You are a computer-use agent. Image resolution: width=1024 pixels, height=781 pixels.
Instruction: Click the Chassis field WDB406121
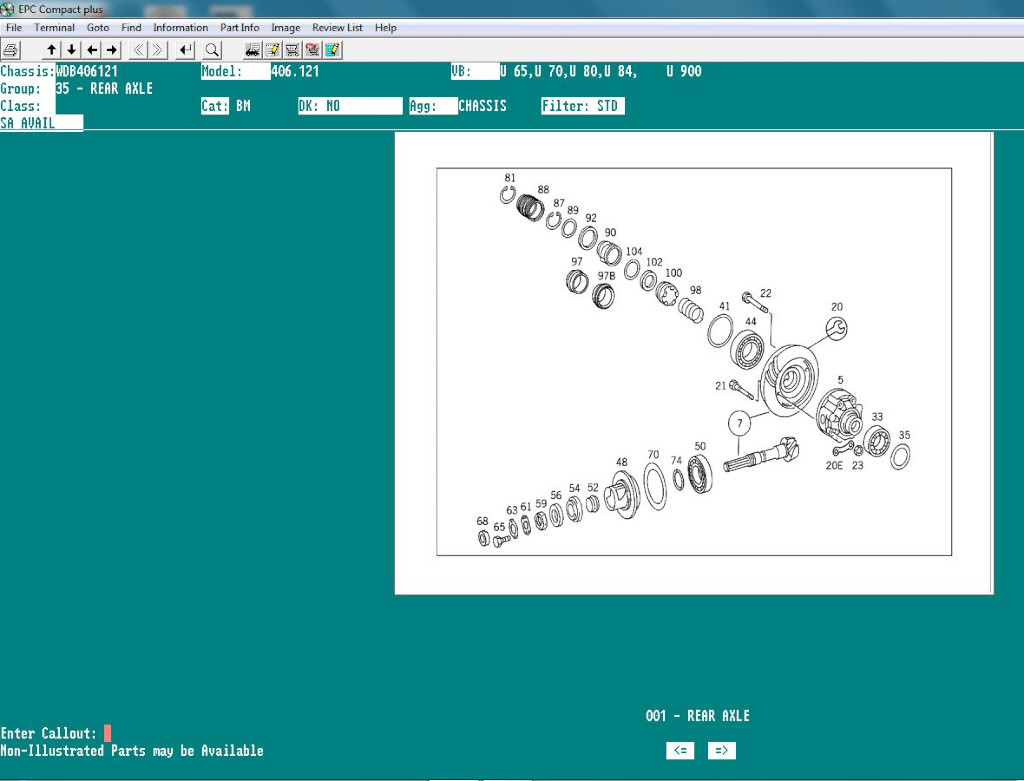click(x=87, y=71)
